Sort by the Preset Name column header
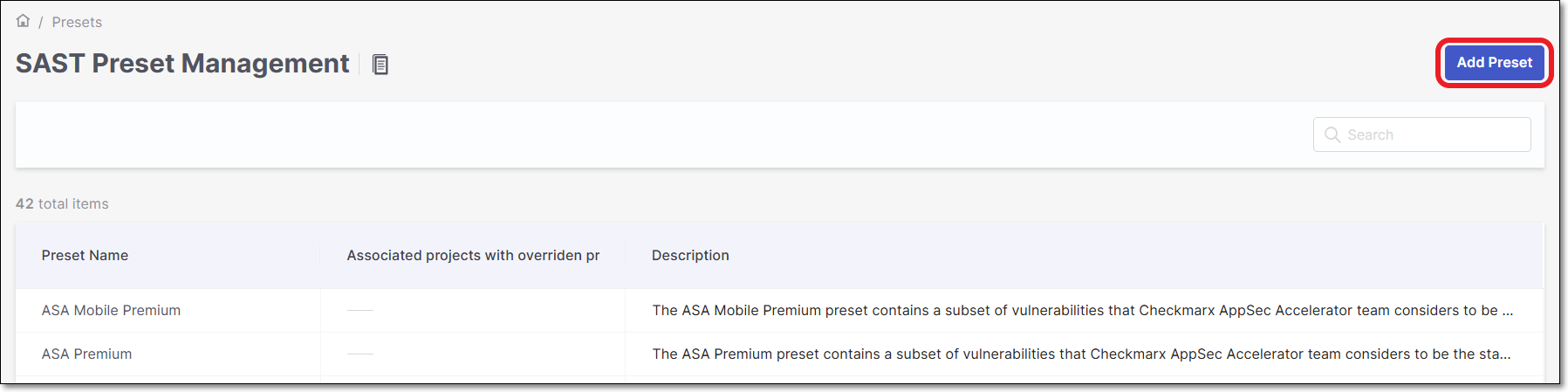Viewport: 1568px width, 392px height. 85,255
